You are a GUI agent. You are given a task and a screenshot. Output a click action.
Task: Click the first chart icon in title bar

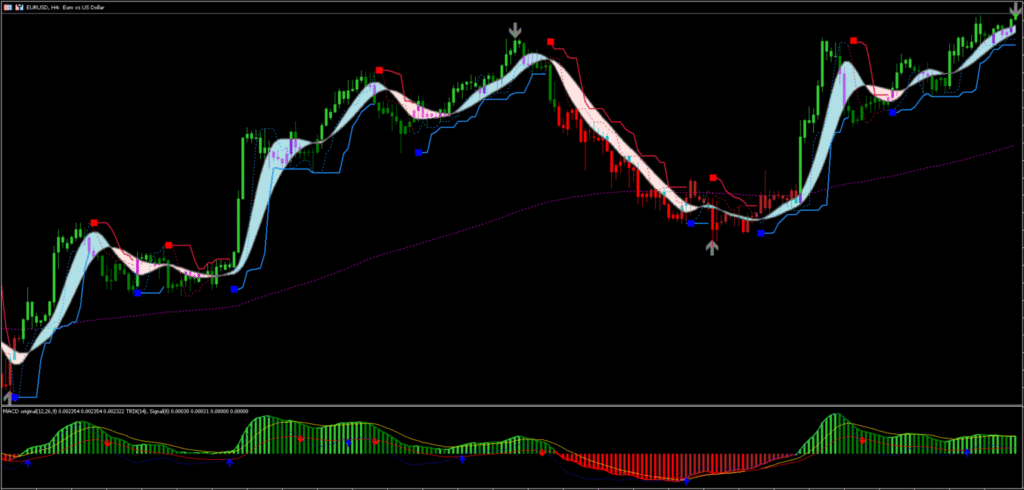tap(6, 7)
